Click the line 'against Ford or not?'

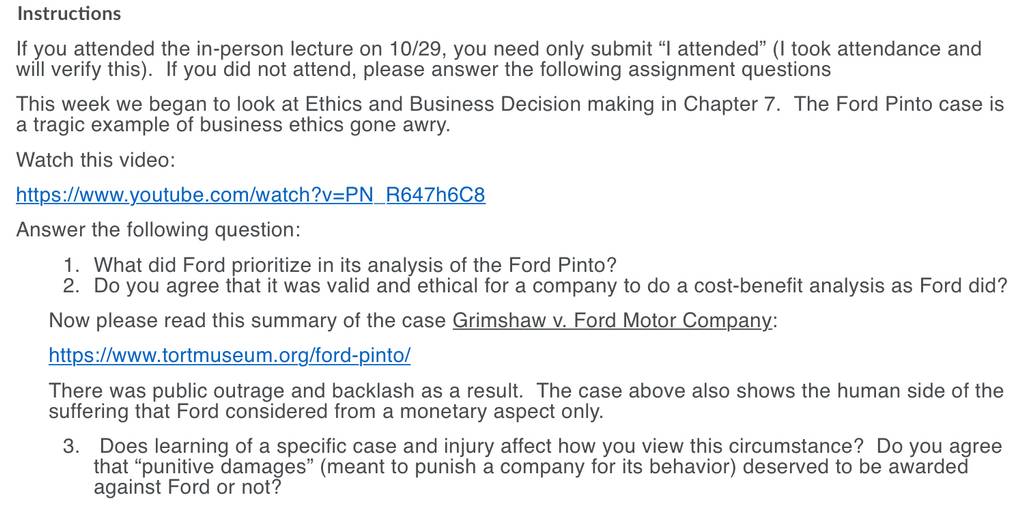[x=187, y=487]
